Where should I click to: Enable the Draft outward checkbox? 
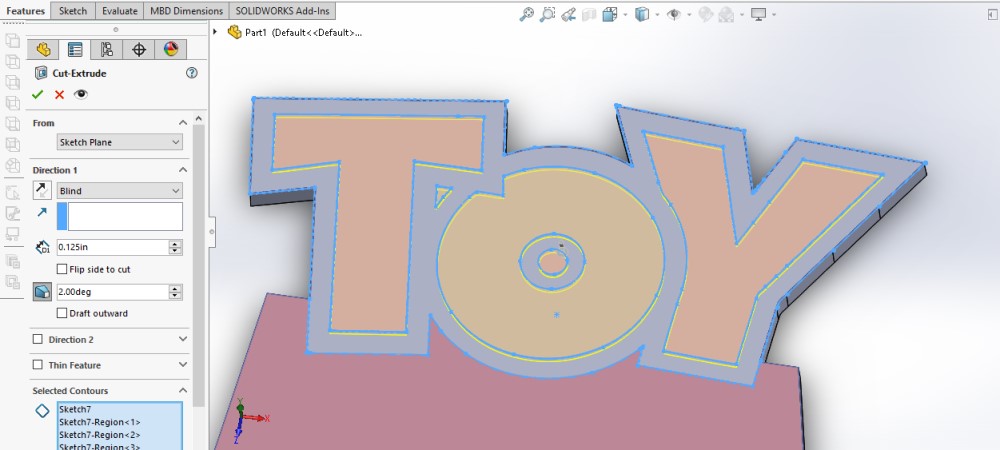pos(62,313)
